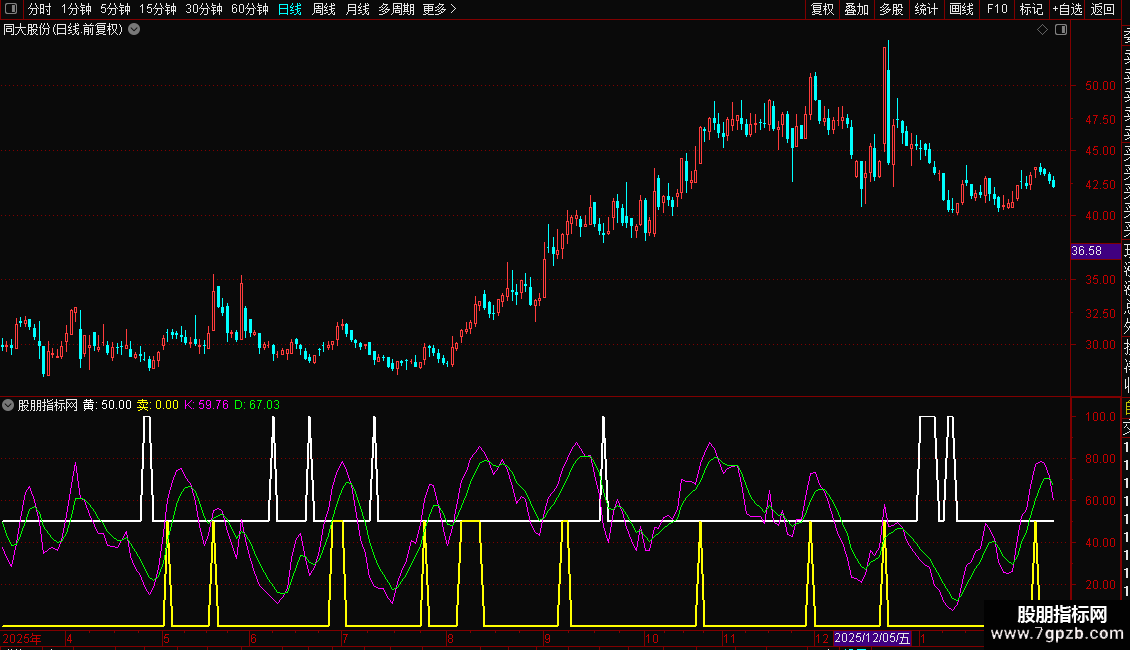Open the 统计 statistics tool
The height and width of the screenshot is (650, 1130).
pyautogui.click(x=926, y=9)
